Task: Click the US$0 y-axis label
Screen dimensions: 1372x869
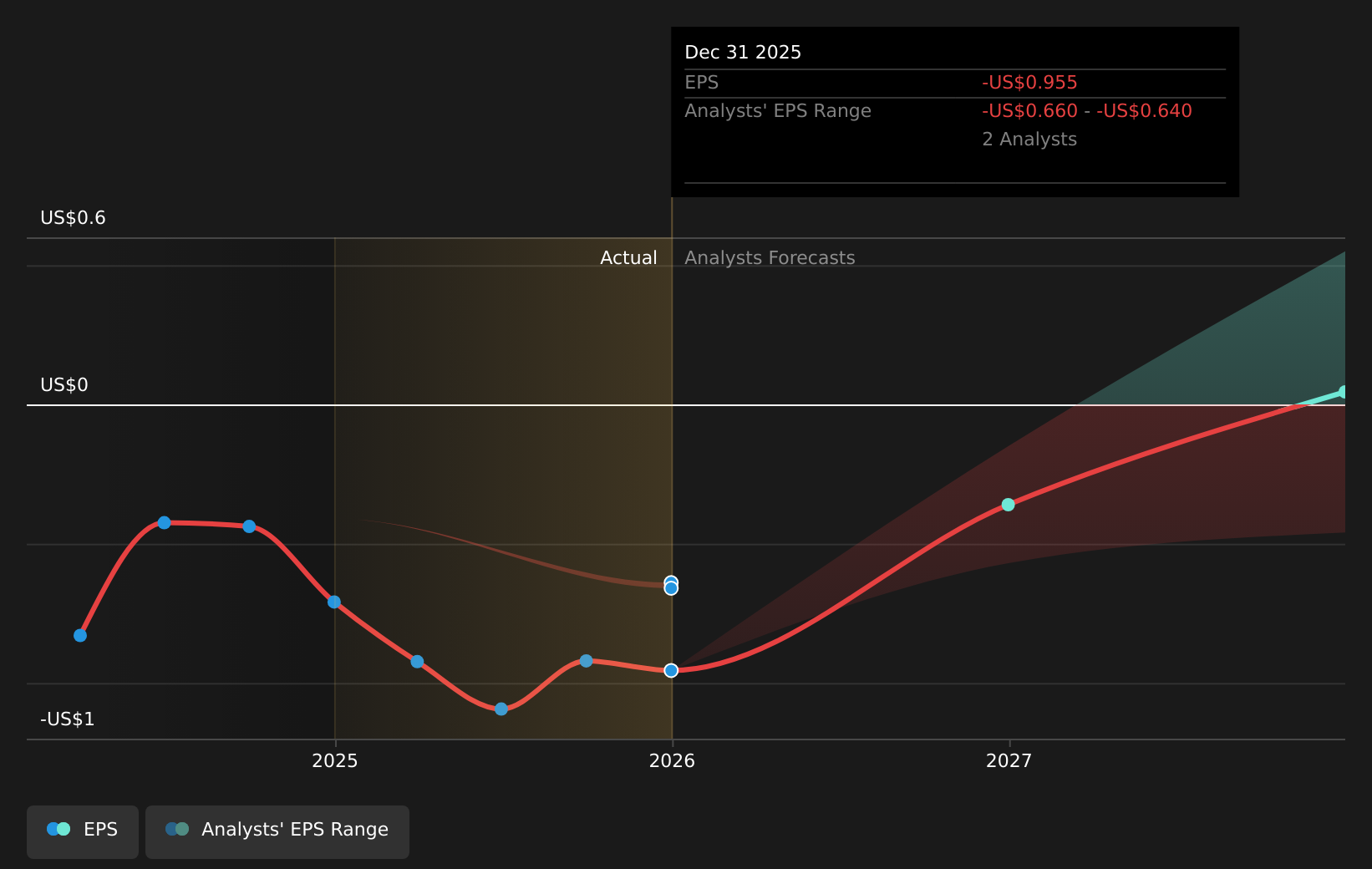Action: point(64,385)
